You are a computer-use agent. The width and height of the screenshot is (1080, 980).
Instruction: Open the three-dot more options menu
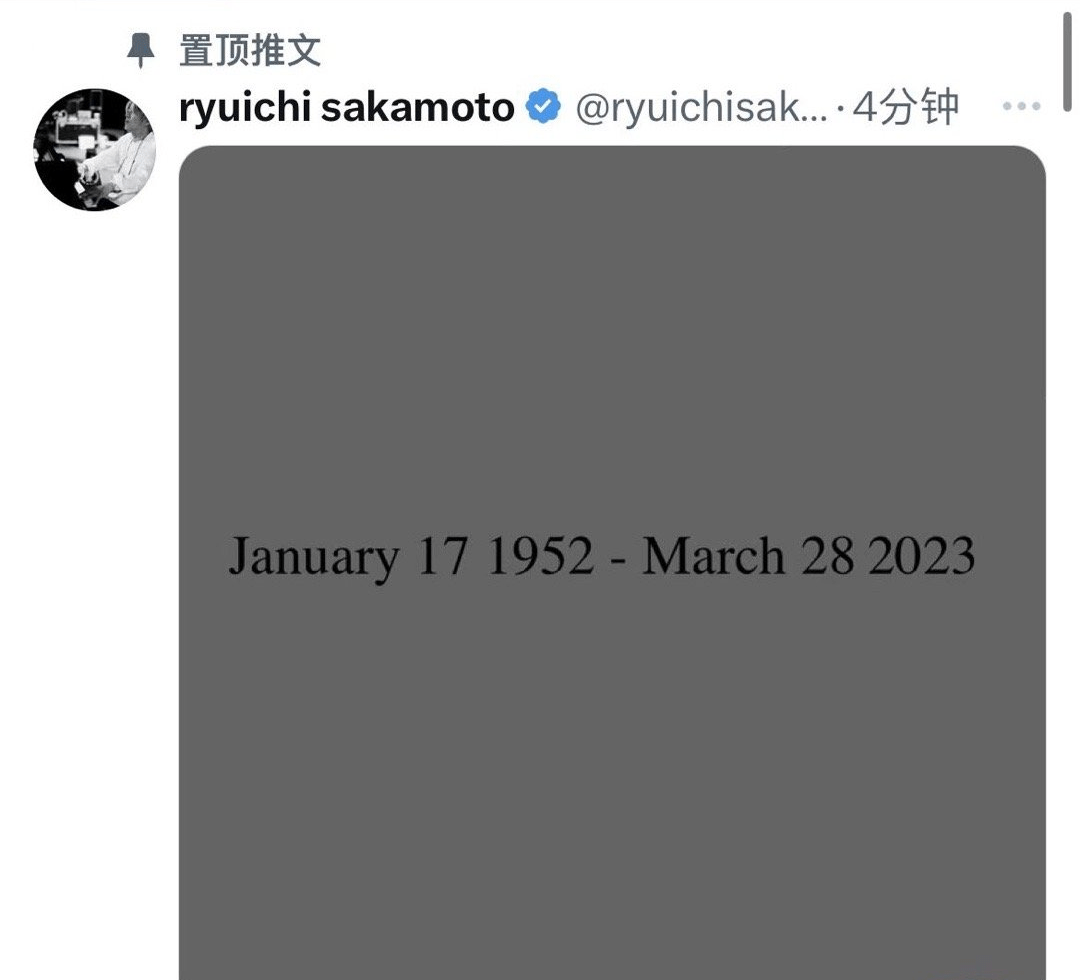tap(1021, 106)
